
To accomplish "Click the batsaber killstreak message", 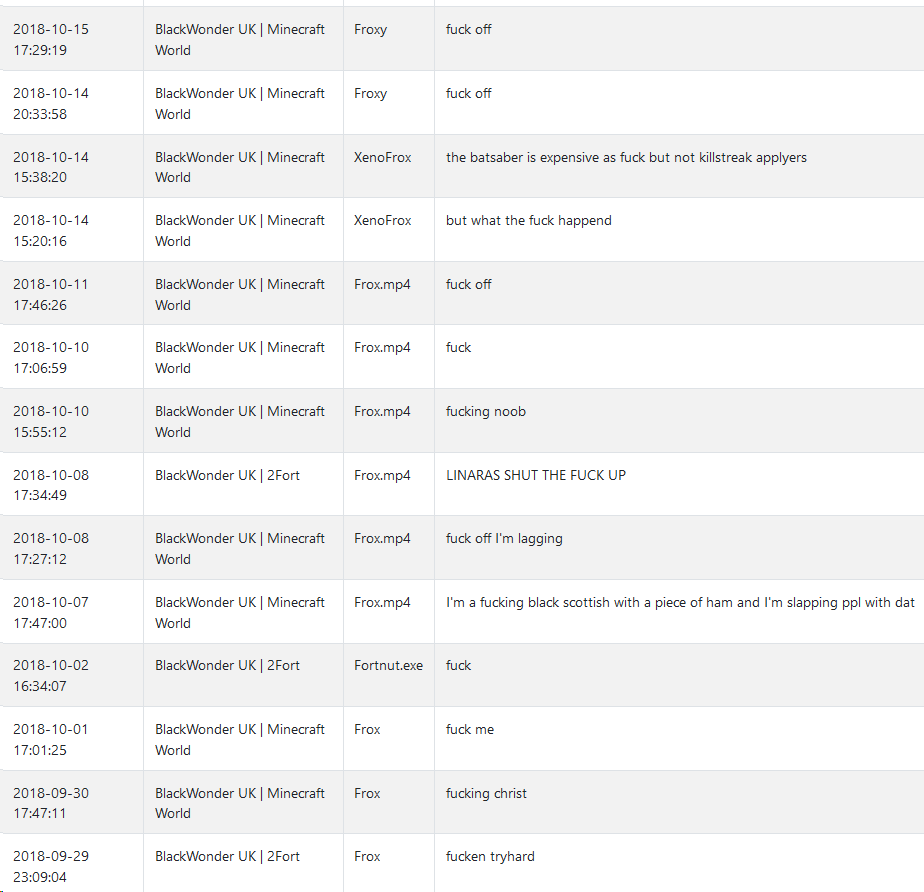I will [626, 157].
